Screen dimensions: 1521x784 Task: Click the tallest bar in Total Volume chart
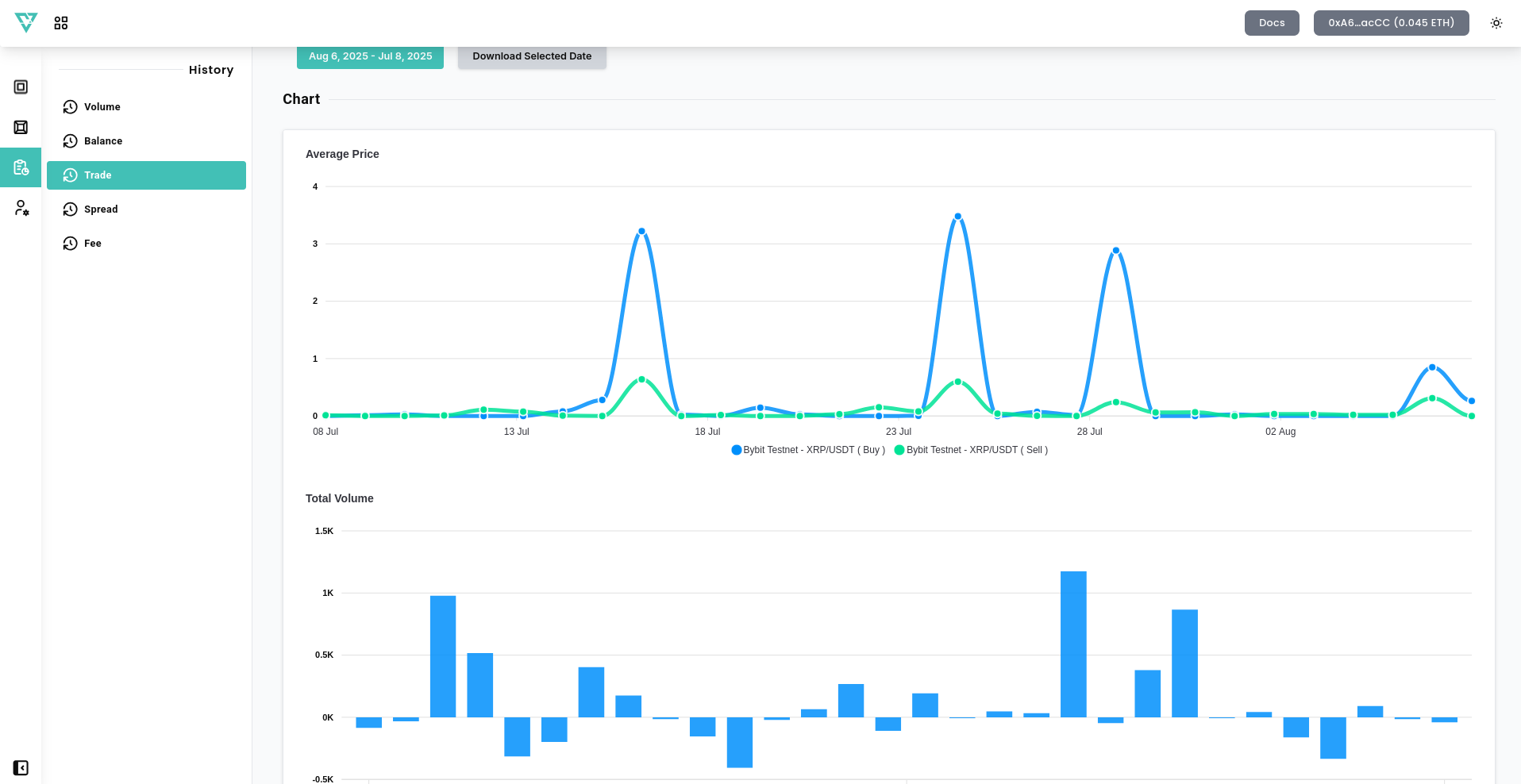tap(1073, 644)
